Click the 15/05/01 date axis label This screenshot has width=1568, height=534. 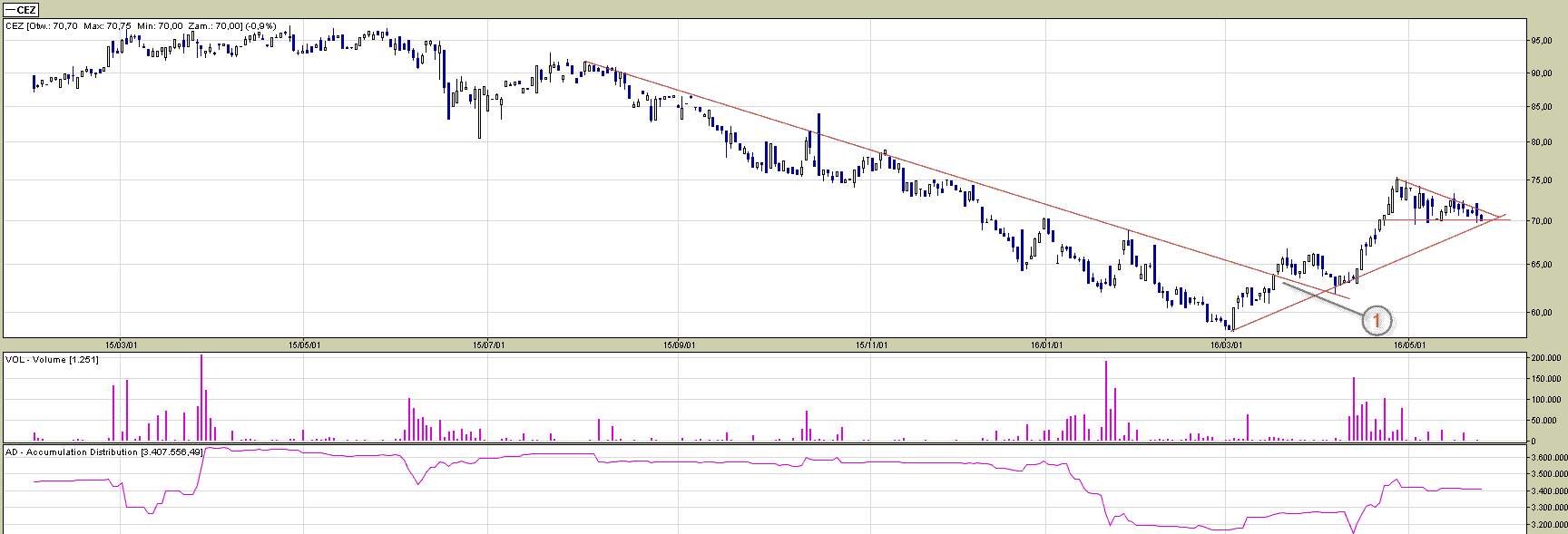point(302,345)
